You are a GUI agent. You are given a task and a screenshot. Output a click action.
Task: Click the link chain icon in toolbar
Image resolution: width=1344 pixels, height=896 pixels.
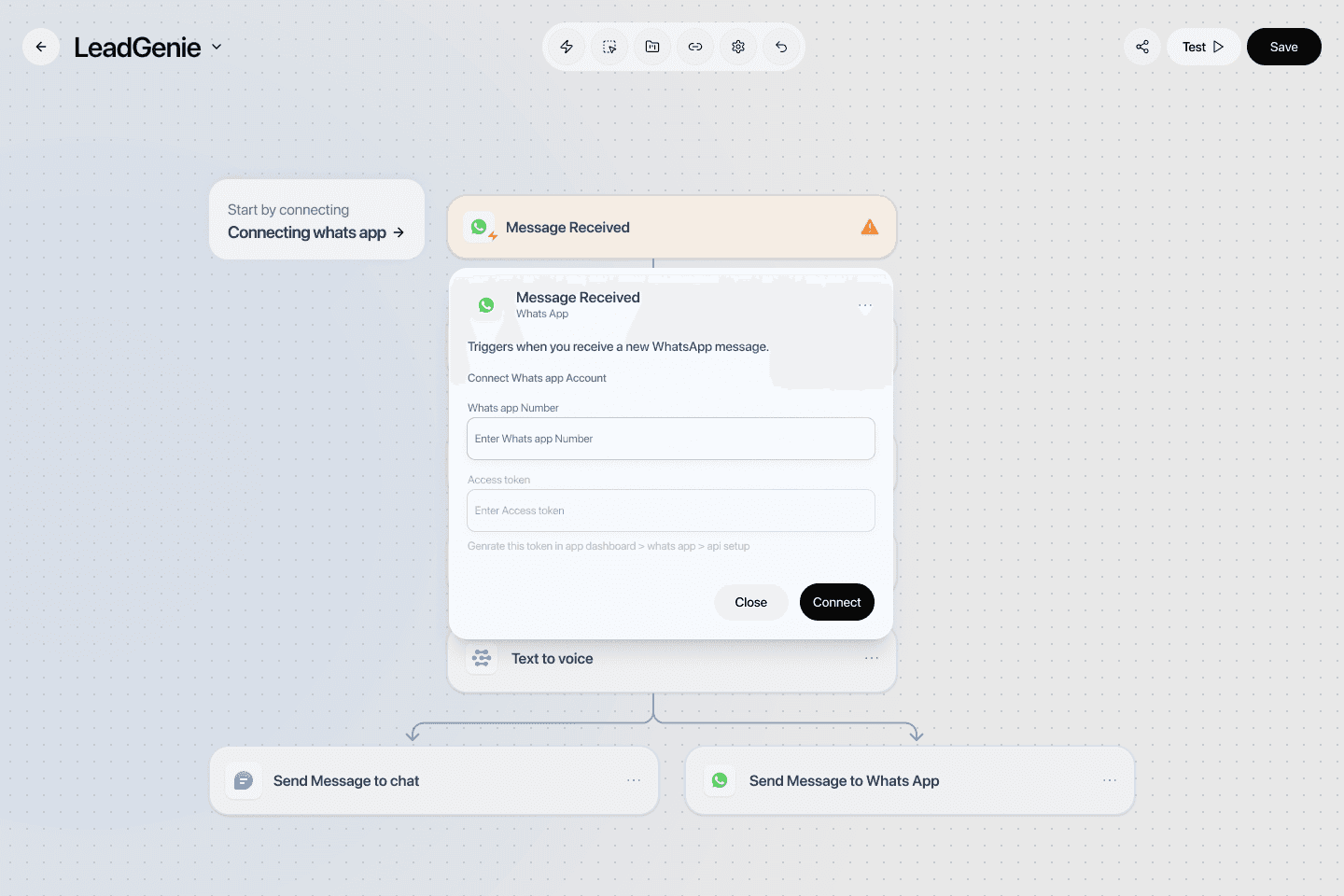point(695,47)
